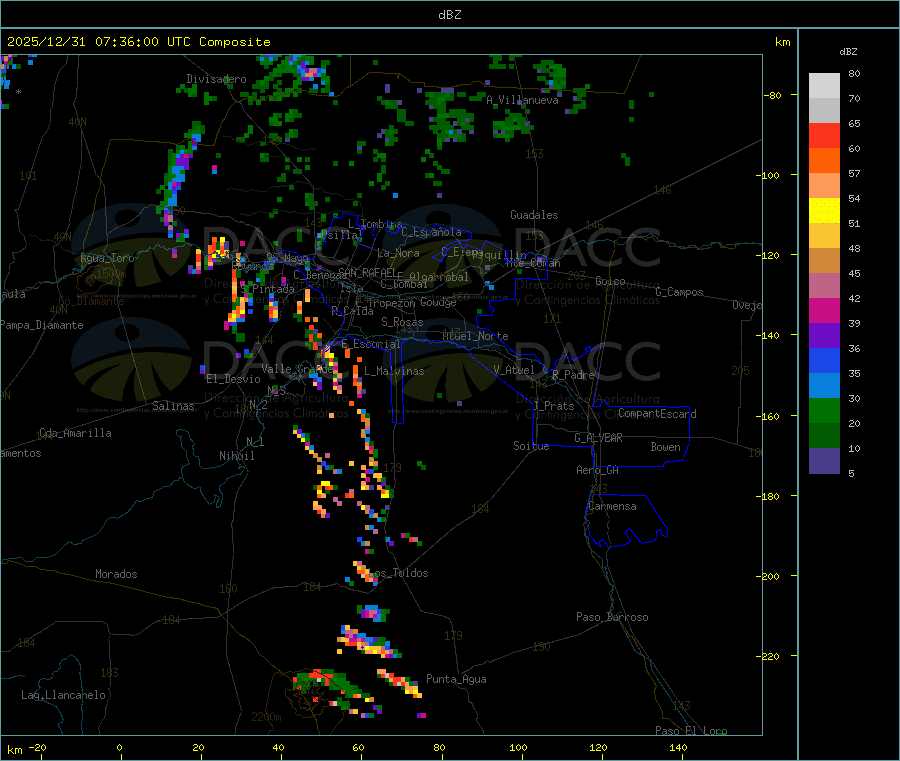Click the 'R_Padre' map label

pos(573,375)
